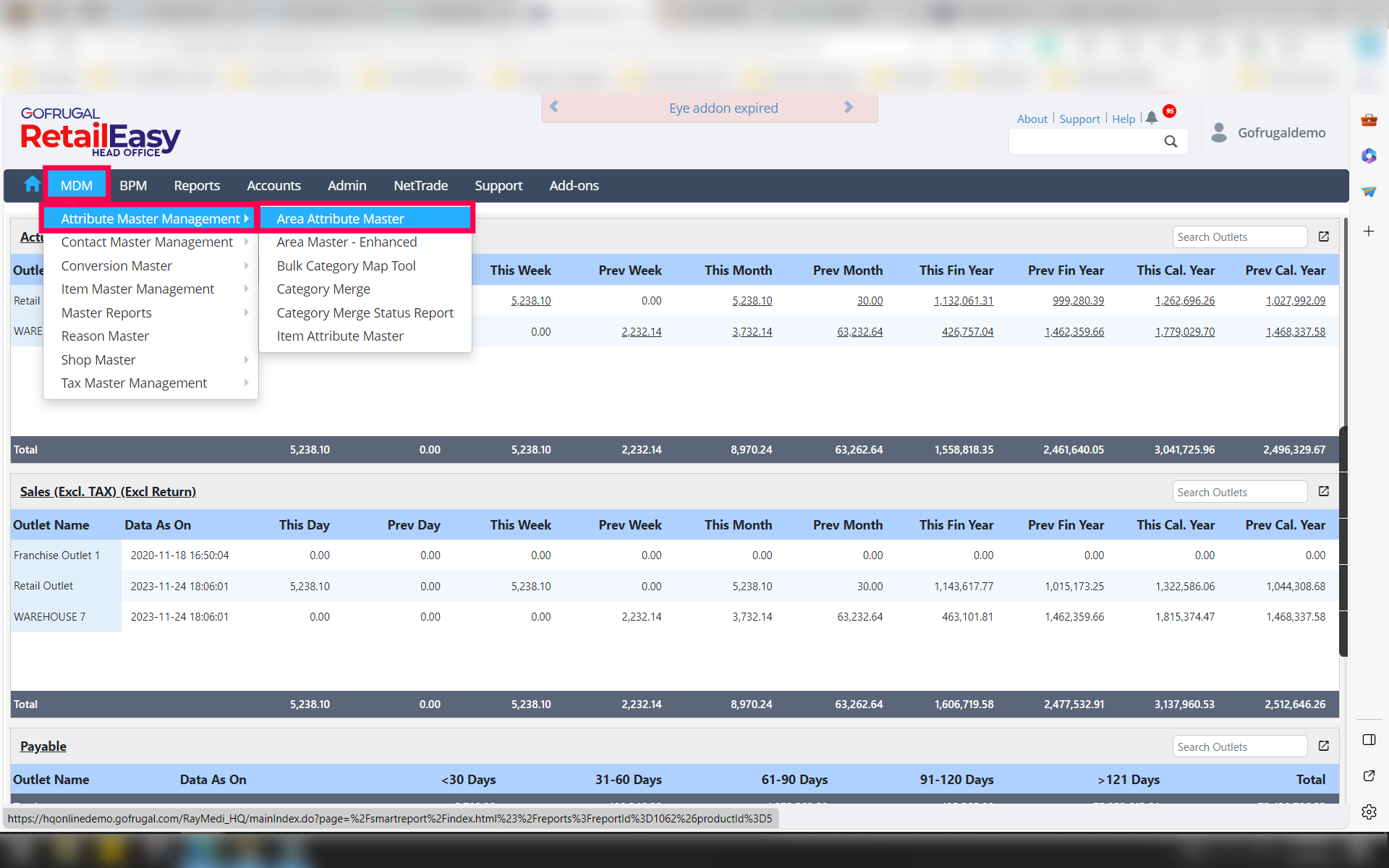Choose Category Merge Status Report
Screen dimensions: 1389x868
tap(365, 313)
